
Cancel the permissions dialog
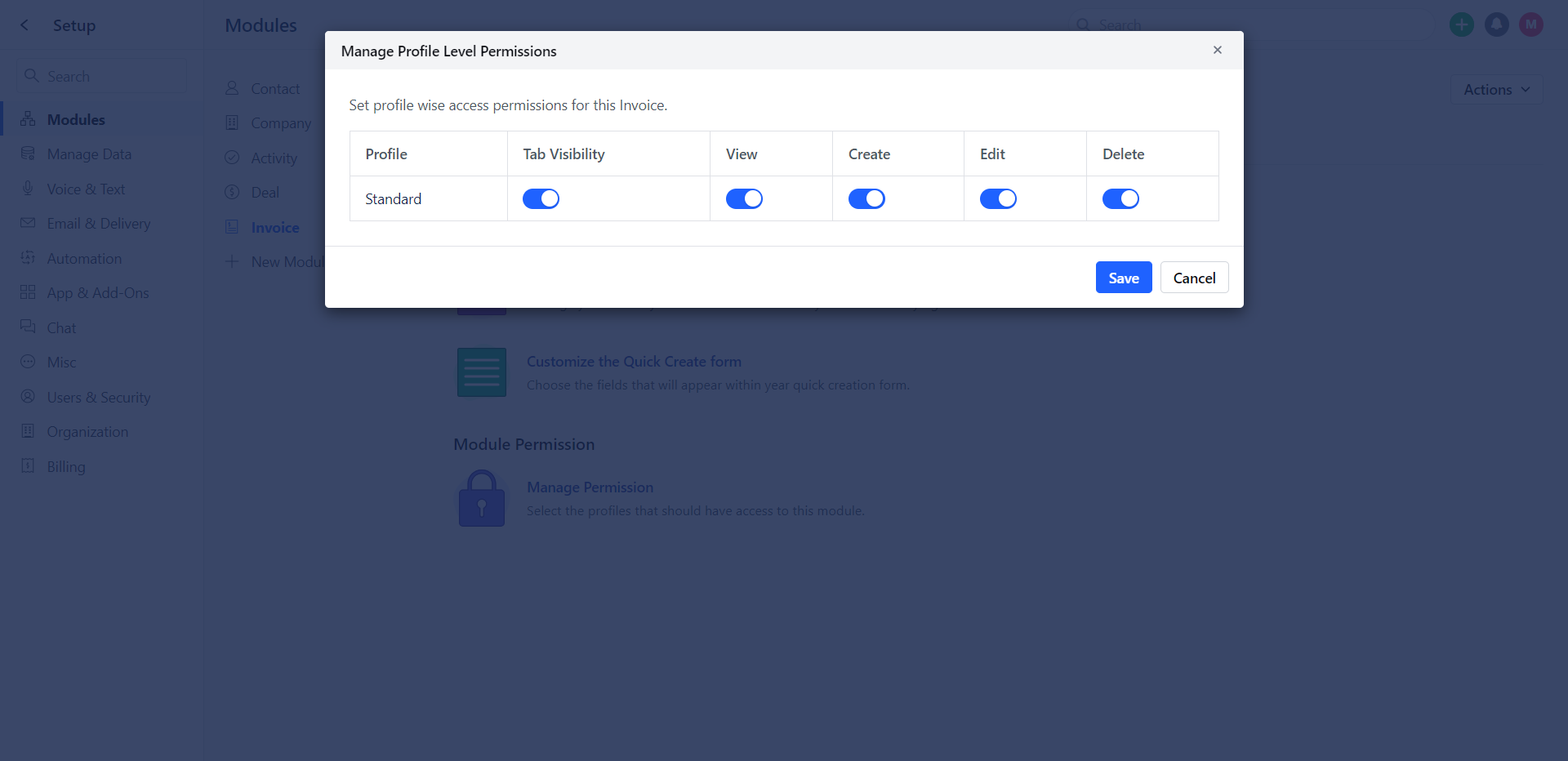point(1194,278)
